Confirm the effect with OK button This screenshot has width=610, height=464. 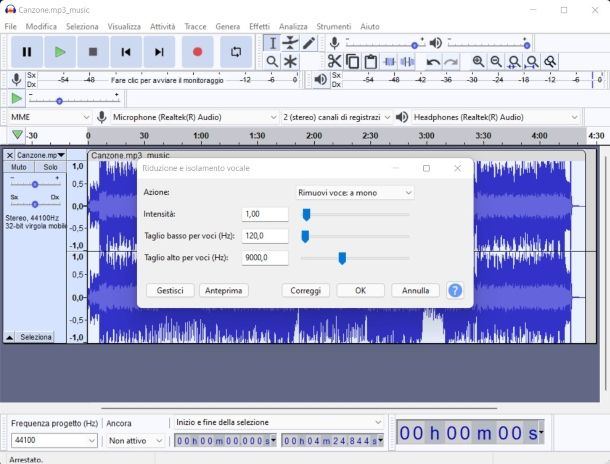tap(361, 291)
